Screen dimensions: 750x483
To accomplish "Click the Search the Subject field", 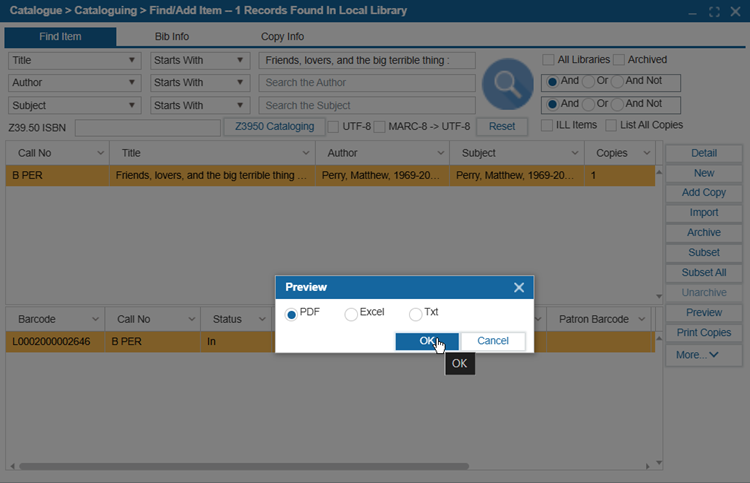I will (x=367, y=105).
